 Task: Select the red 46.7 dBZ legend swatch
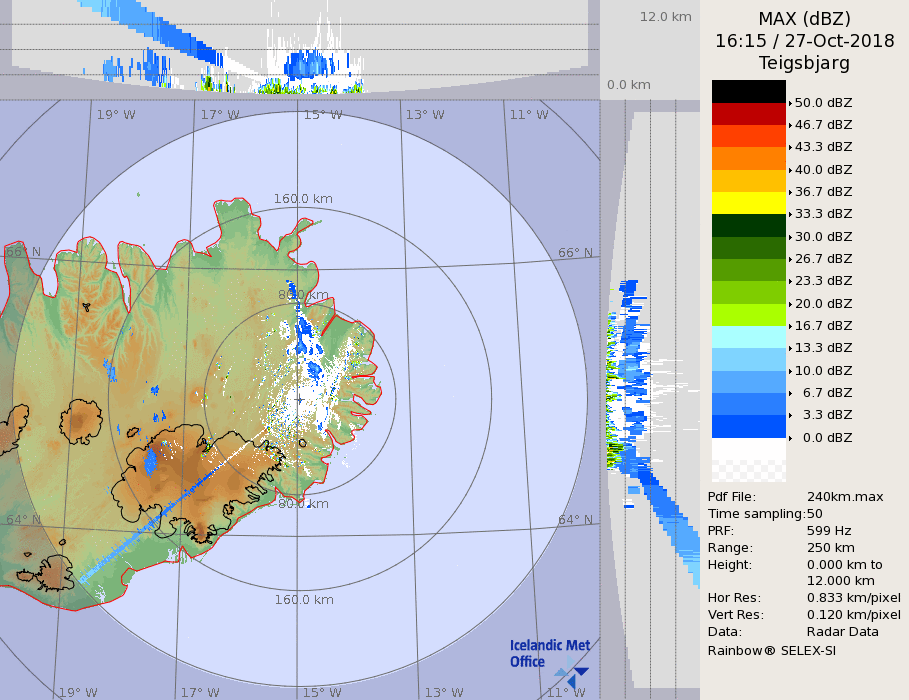click(x=748, y=114)
